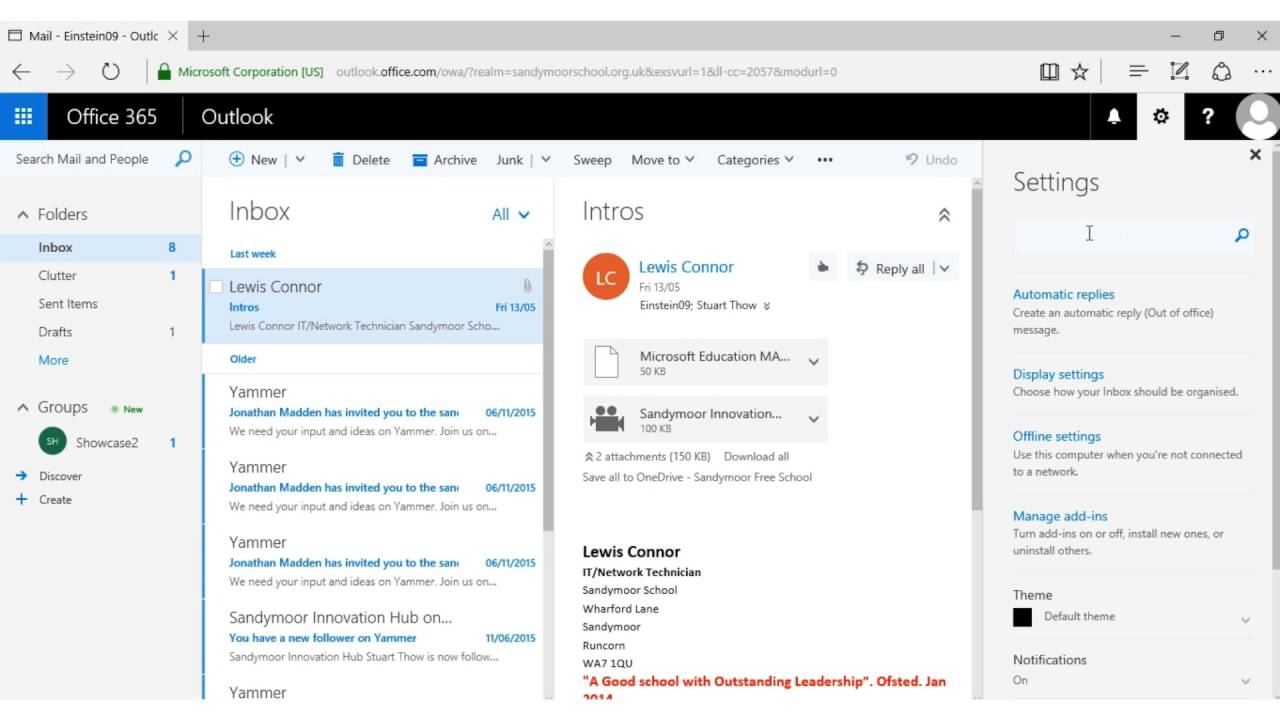Image resolution: width=1280 pixels, height=720 pixels.
Task: Click the Archive box icon
Action: pos(420,160)
